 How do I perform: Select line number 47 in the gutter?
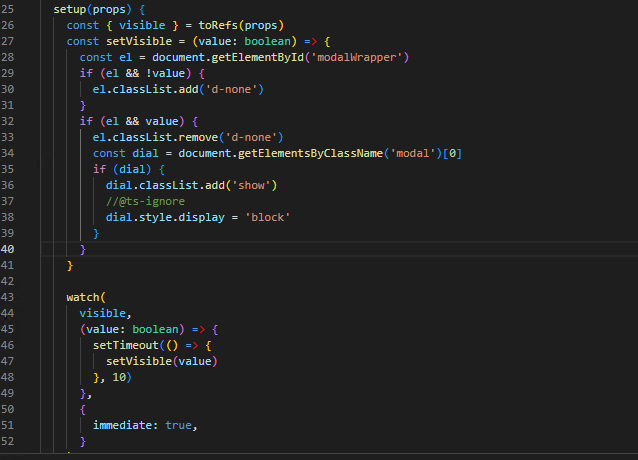click(7, 361)
